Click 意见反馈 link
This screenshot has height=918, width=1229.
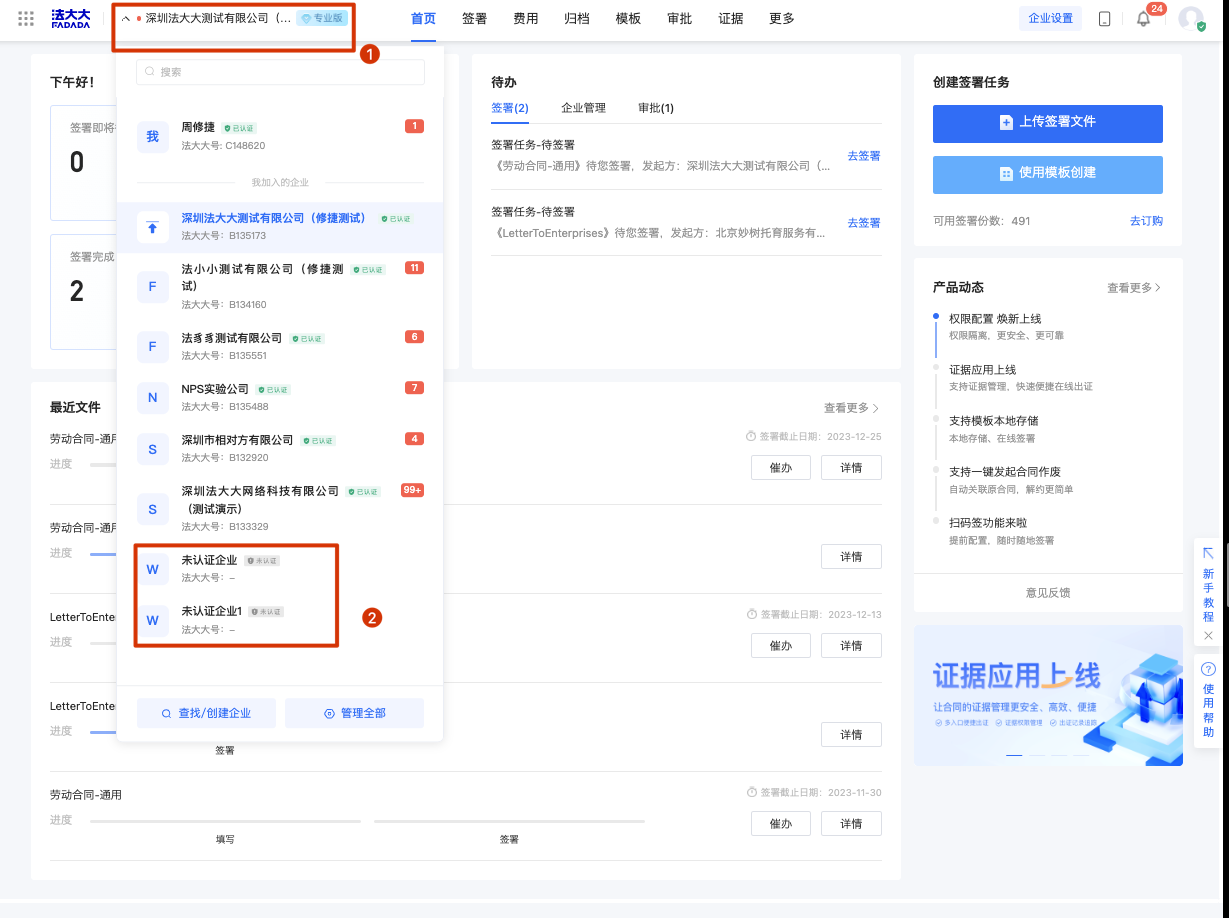click(x=1048, y=593)
